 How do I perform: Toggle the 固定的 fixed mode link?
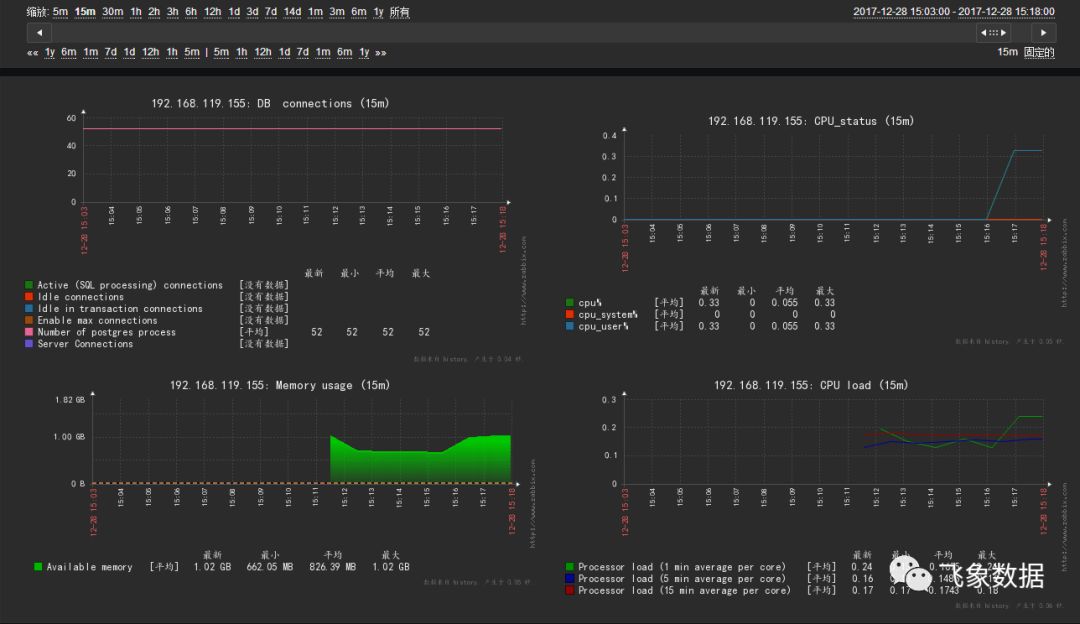point(1039,52)
